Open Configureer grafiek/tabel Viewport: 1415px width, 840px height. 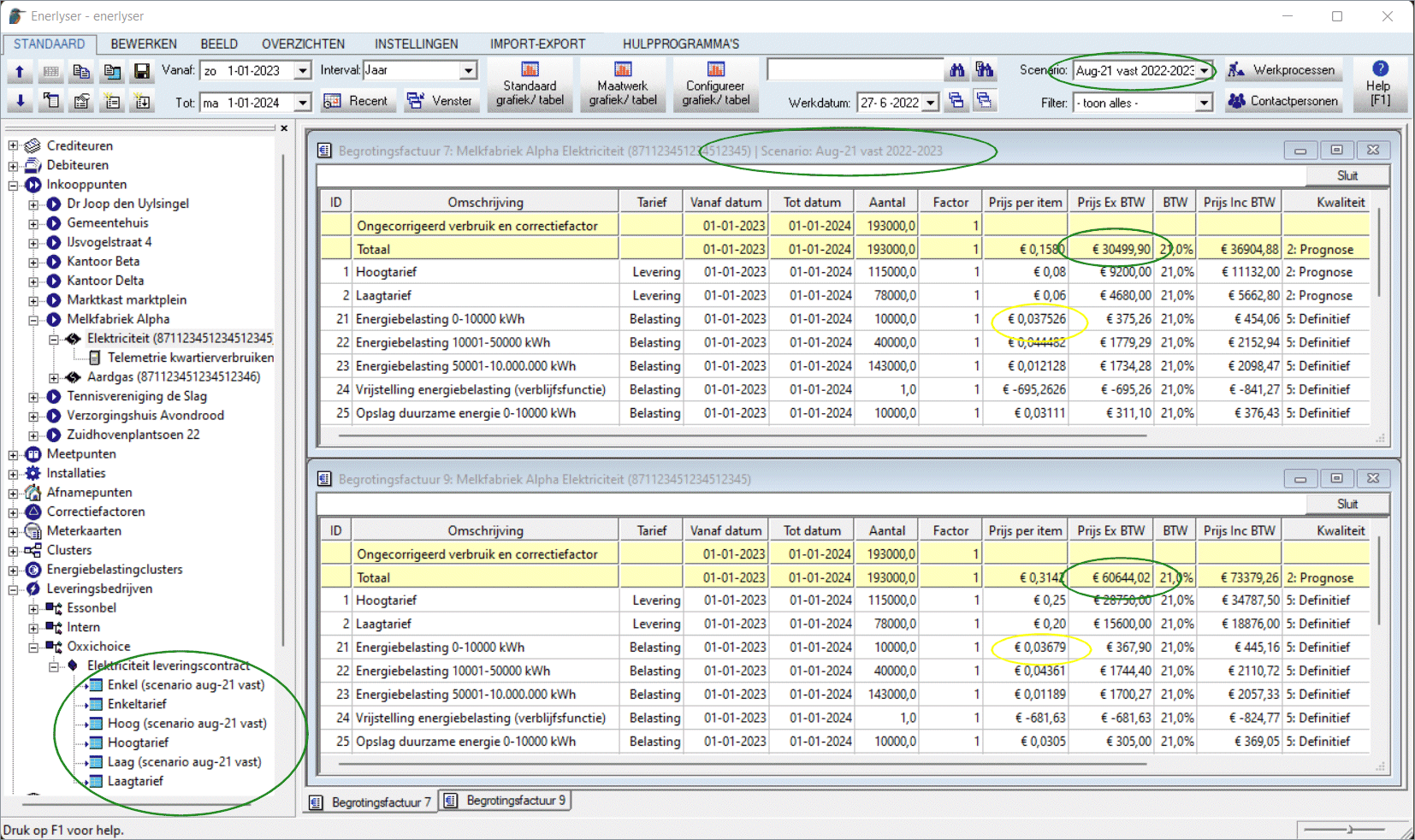coord(715,84)
